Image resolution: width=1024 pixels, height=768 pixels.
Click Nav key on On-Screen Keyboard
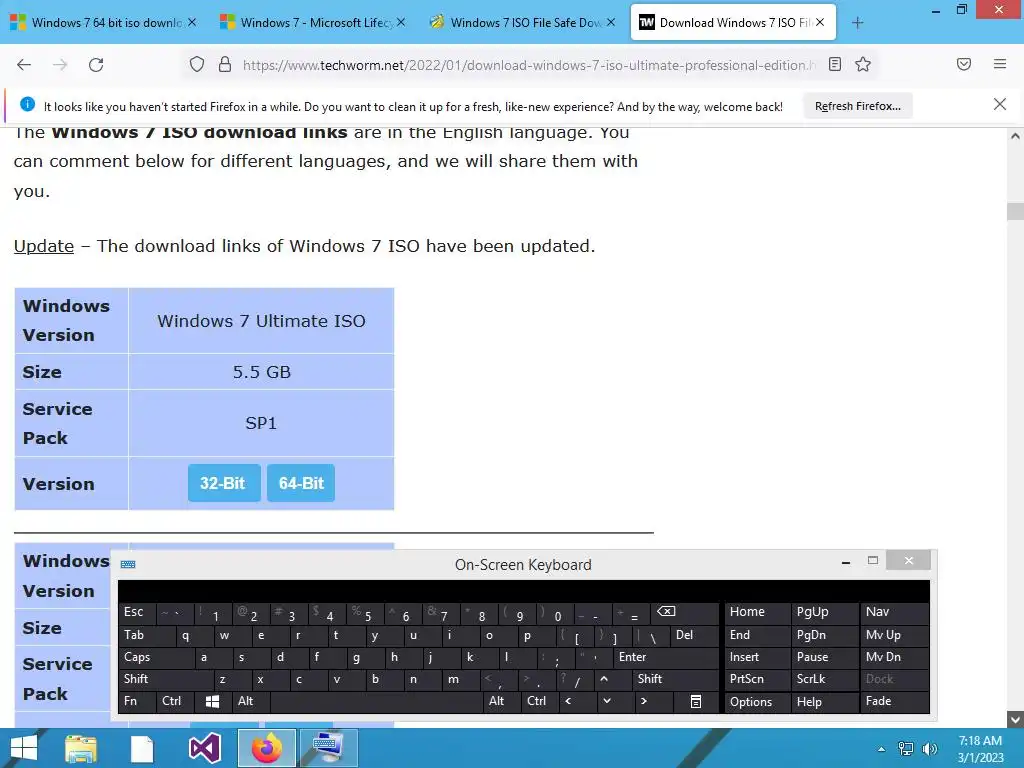pos(894,613)
